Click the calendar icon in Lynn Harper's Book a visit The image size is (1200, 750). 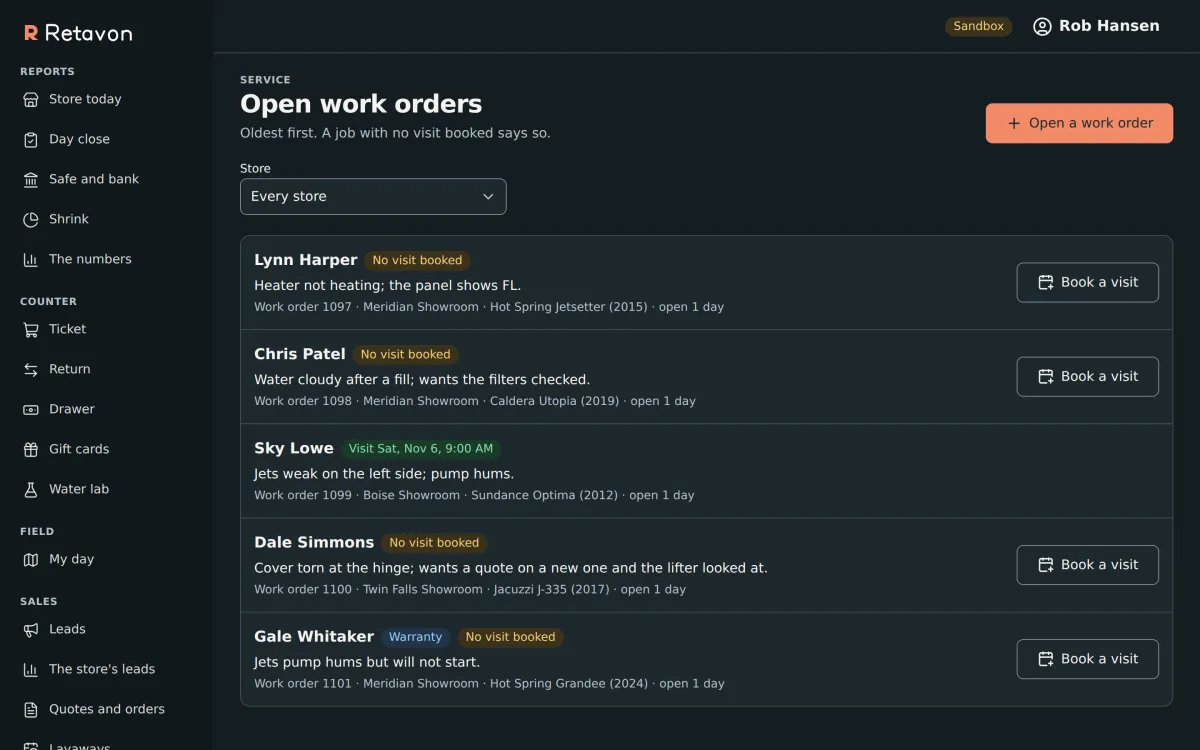coord(1046,282)
